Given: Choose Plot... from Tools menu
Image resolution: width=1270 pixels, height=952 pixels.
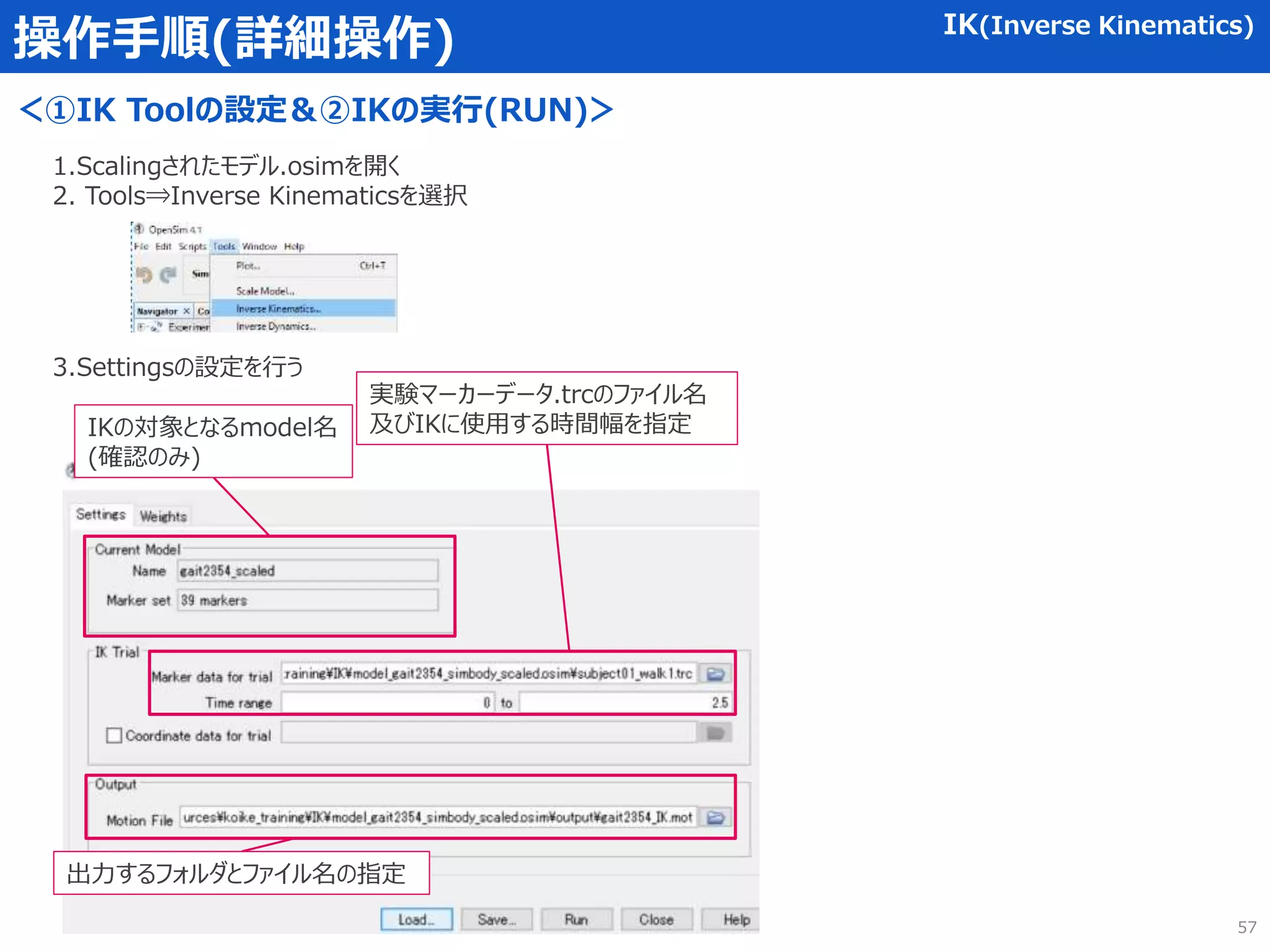Looking at the screenshot, I should [303, 266].
